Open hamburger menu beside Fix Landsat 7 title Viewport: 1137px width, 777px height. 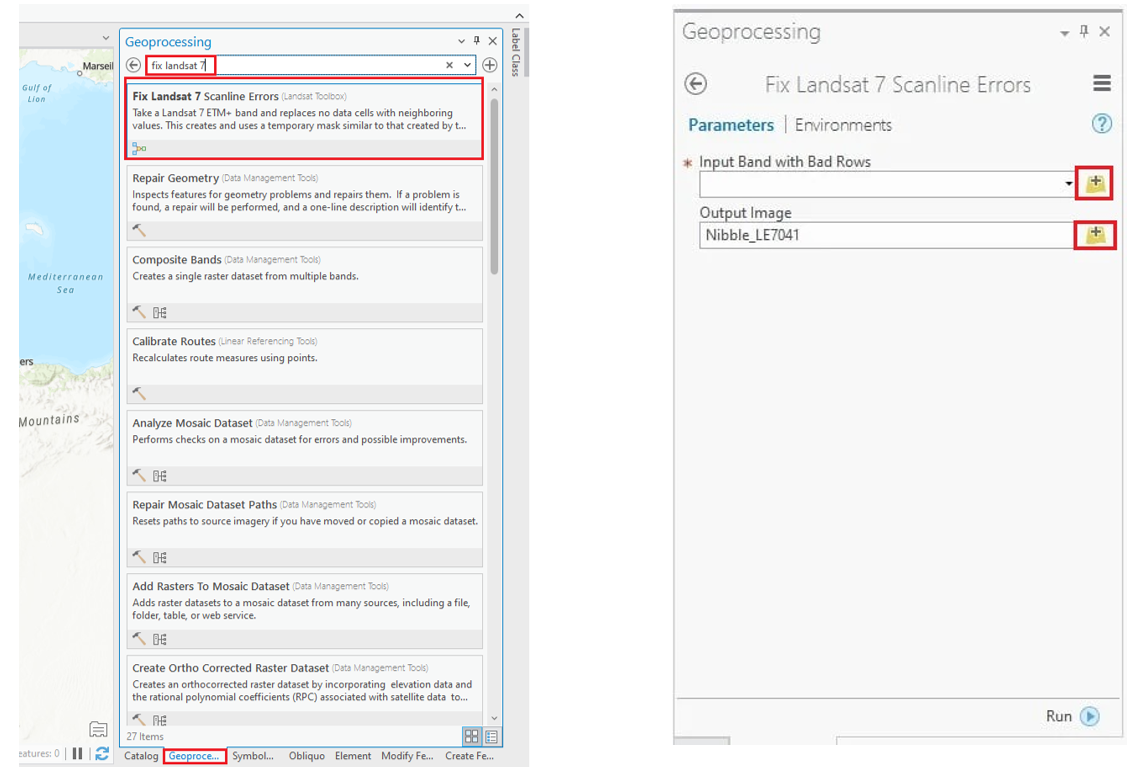click(1101, 84)
